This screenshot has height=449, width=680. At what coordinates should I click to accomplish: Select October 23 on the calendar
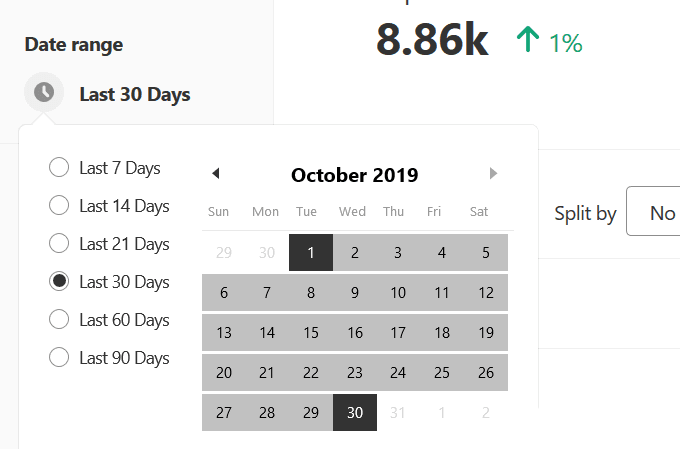(355, 373)
